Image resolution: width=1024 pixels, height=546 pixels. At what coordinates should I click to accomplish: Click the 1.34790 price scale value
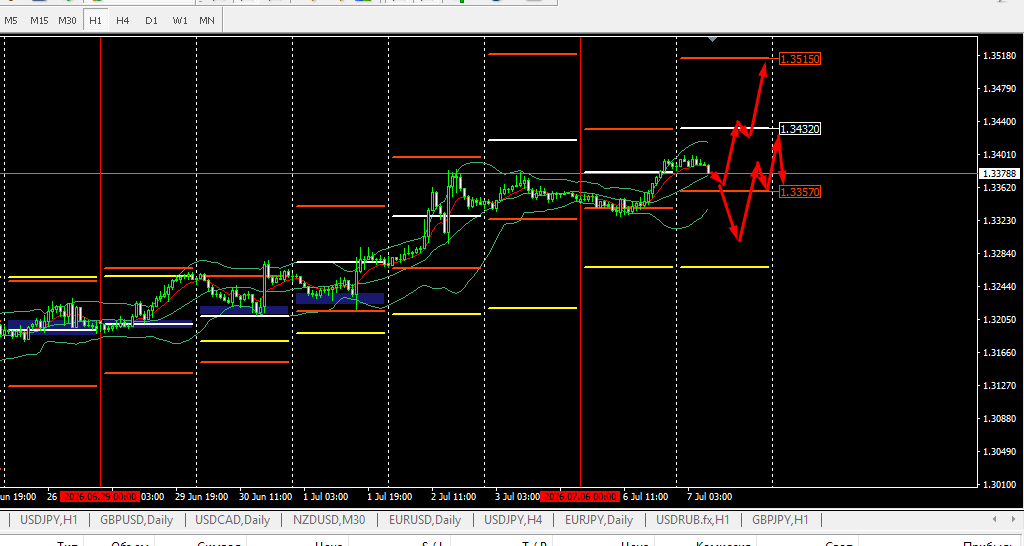coord(999,89)
